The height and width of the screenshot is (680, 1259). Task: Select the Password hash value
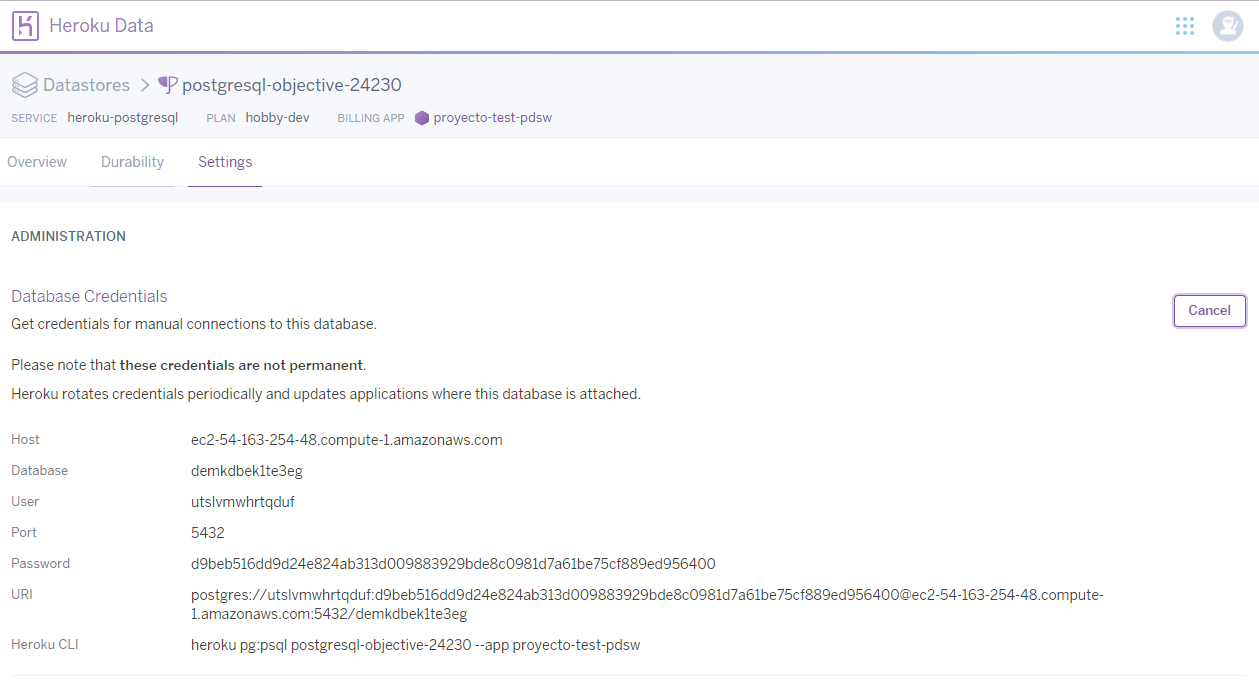453,564
